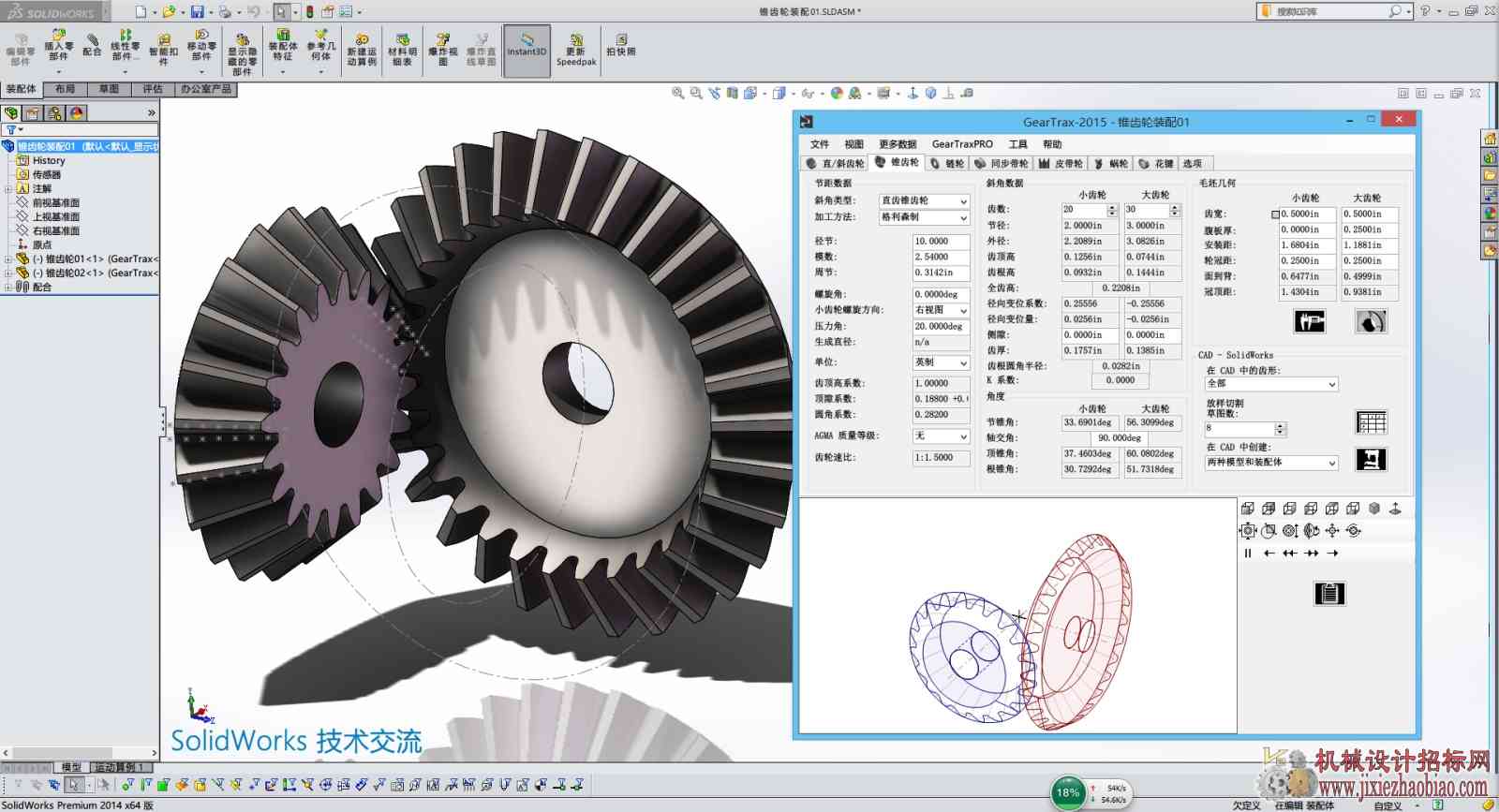The width and height of the screenshot is (1499, 812).
Task: Click the zoom to fit magnifier icon
Action: pyautogui.click(x=677, y=93)
